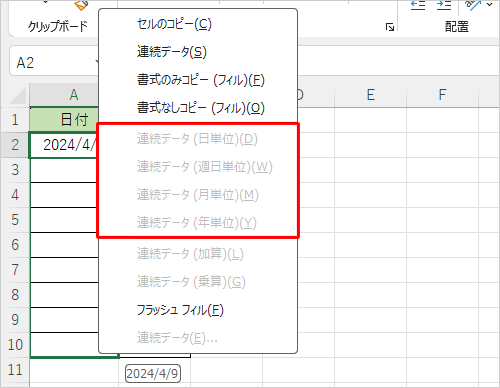The width and height of the screenshot is (500, 388).
Task: Select row 10 header
Action: [15, 345]
